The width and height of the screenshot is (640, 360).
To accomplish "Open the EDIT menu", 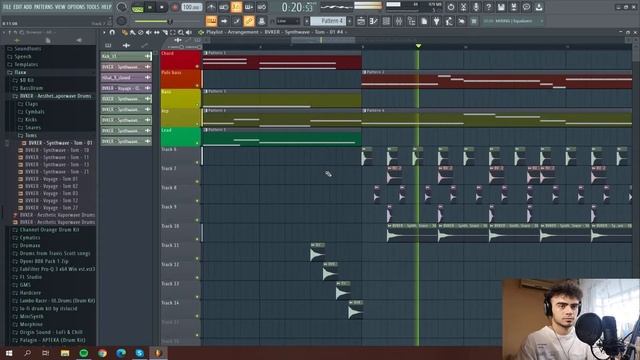I will tap(18, 7).
